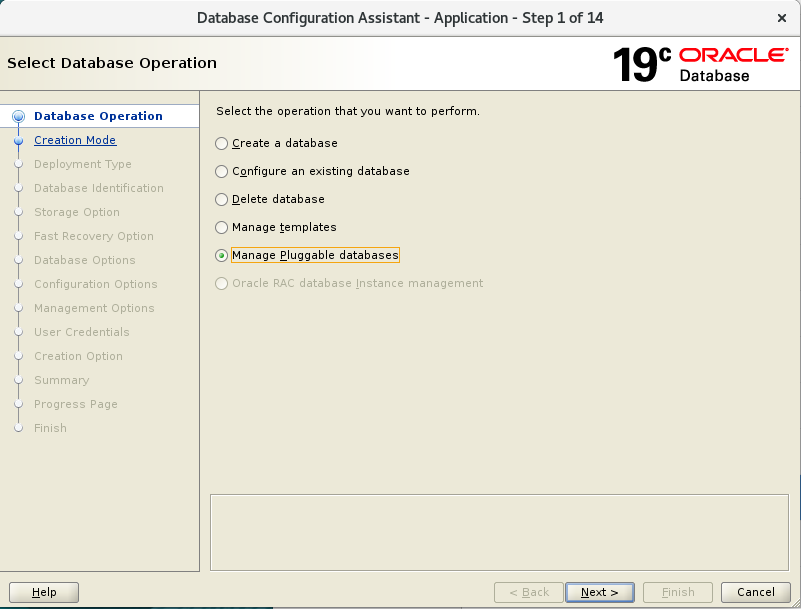Viewport: 801px width, 609px height.
Task: Click the Deployment Type step
Action: tap(83, 164)
